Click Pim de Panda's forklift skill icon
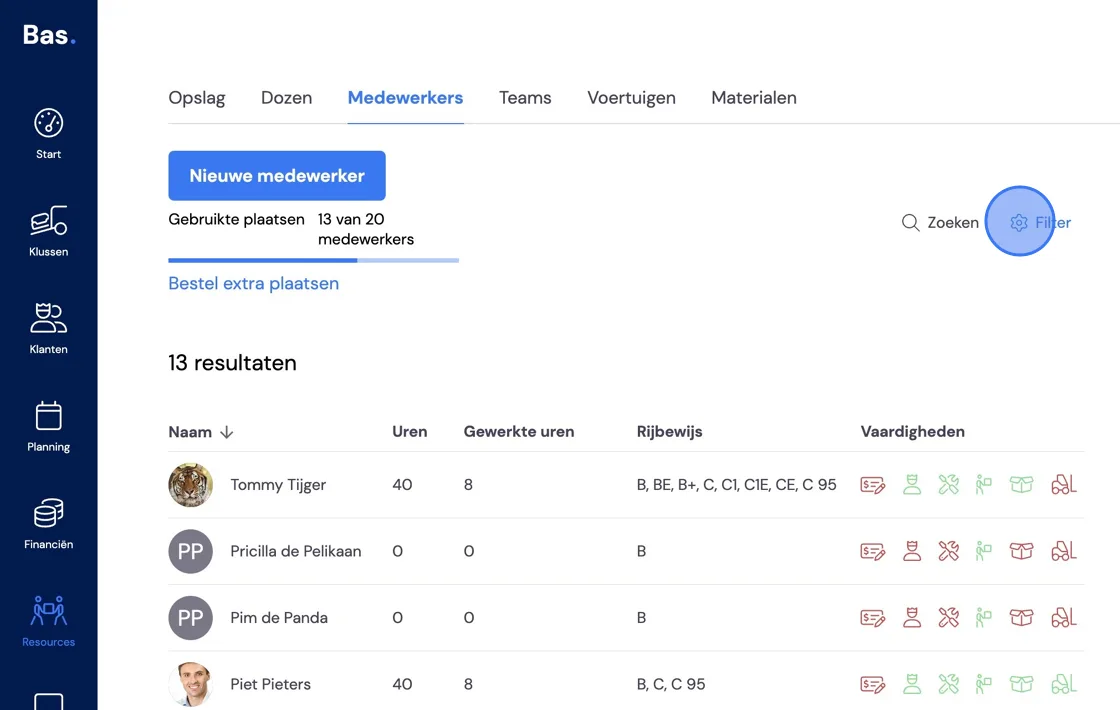 click(1064, 618)
